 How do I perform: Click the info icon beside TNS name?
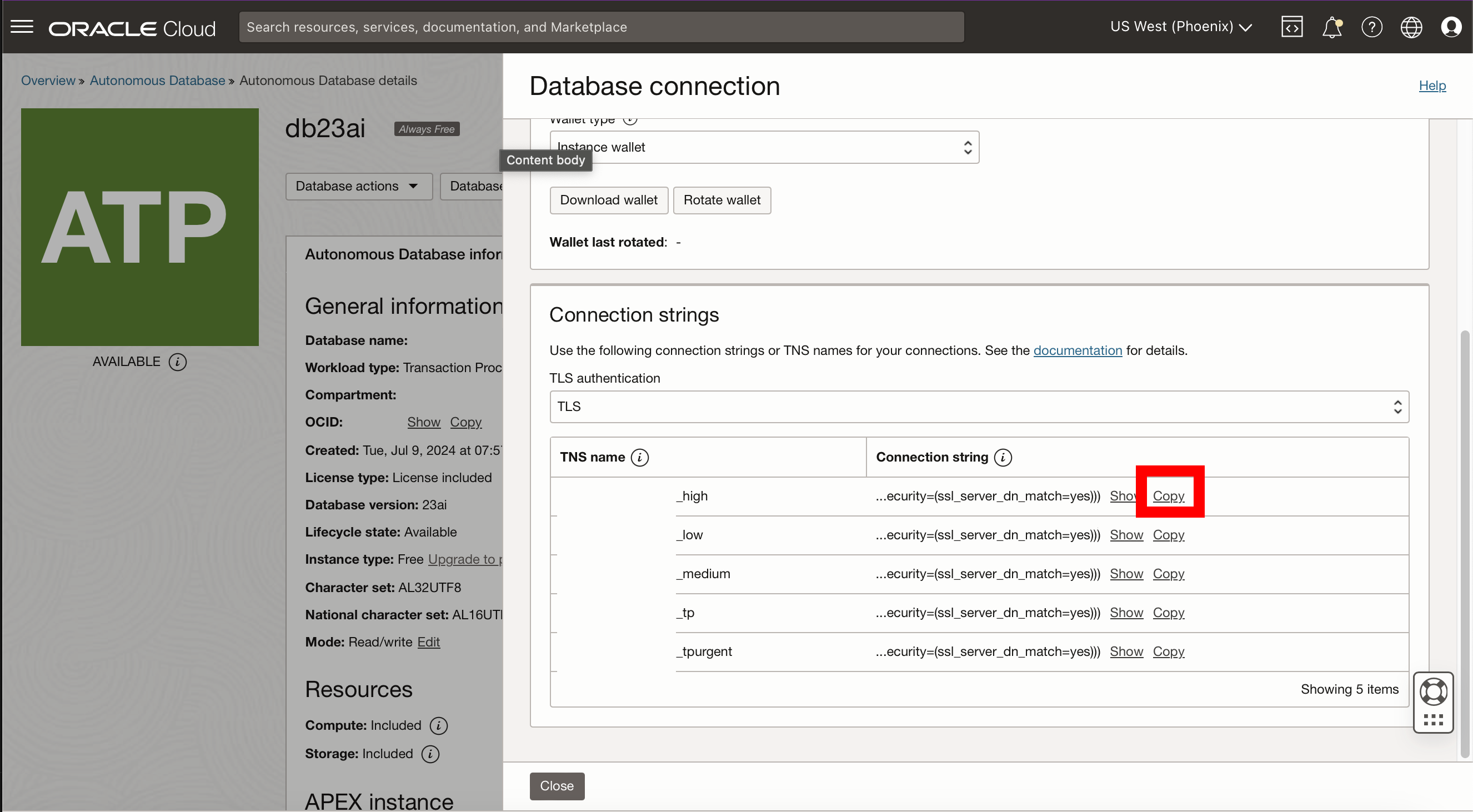pos(640,458)
